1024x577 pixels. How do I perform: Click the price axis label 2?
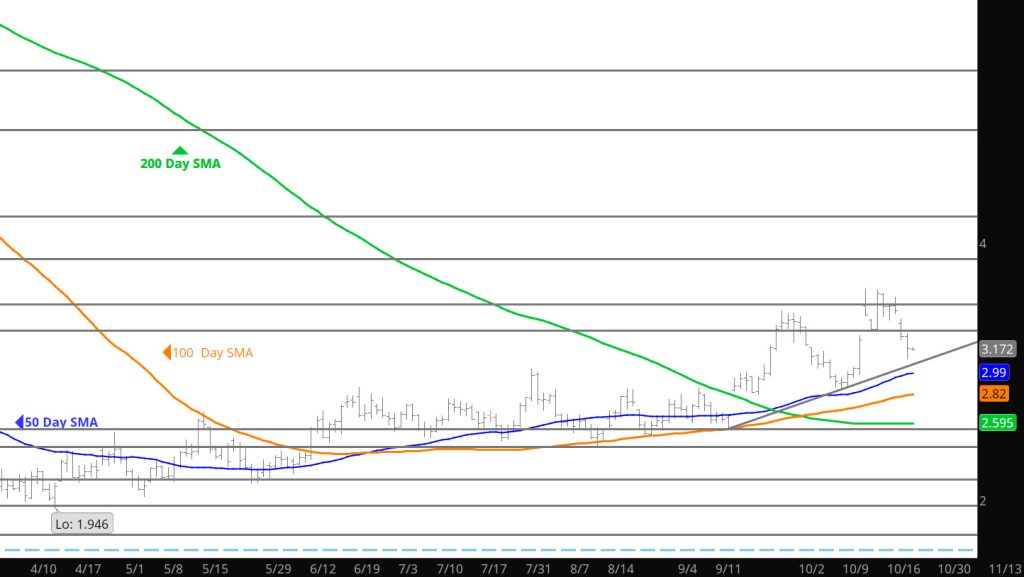[983, 501]
